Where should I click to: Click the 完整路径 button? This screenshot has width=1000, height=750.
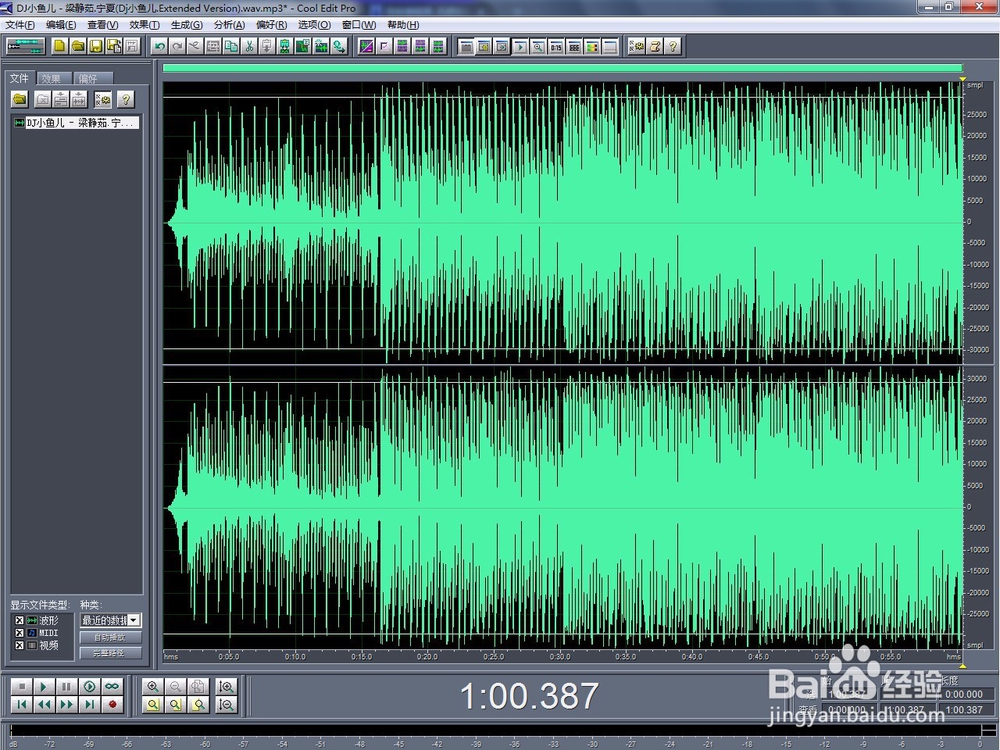110,653
